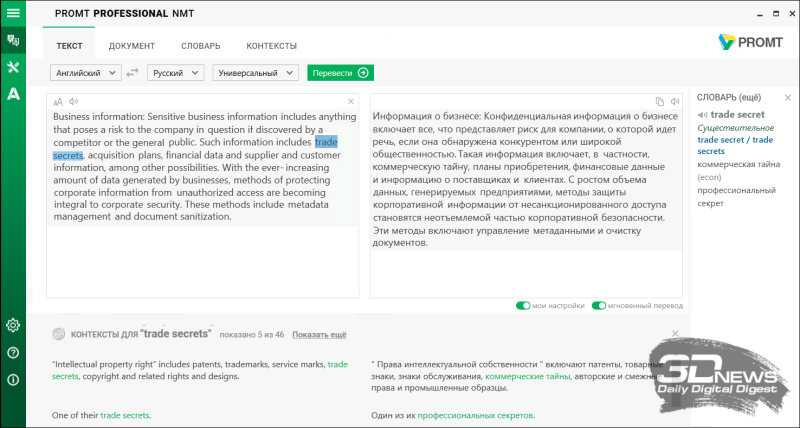Viewport: 800px width, 428px height.
Task: Open the 'СЛОВАРЬ' tab
Action: [x=200, y=46]
